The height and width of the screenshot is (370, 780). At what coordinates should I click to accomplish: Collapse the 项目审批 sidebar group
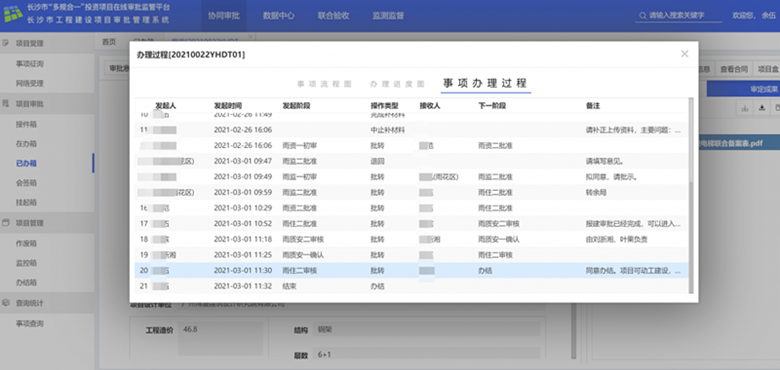tap(47, 104)
